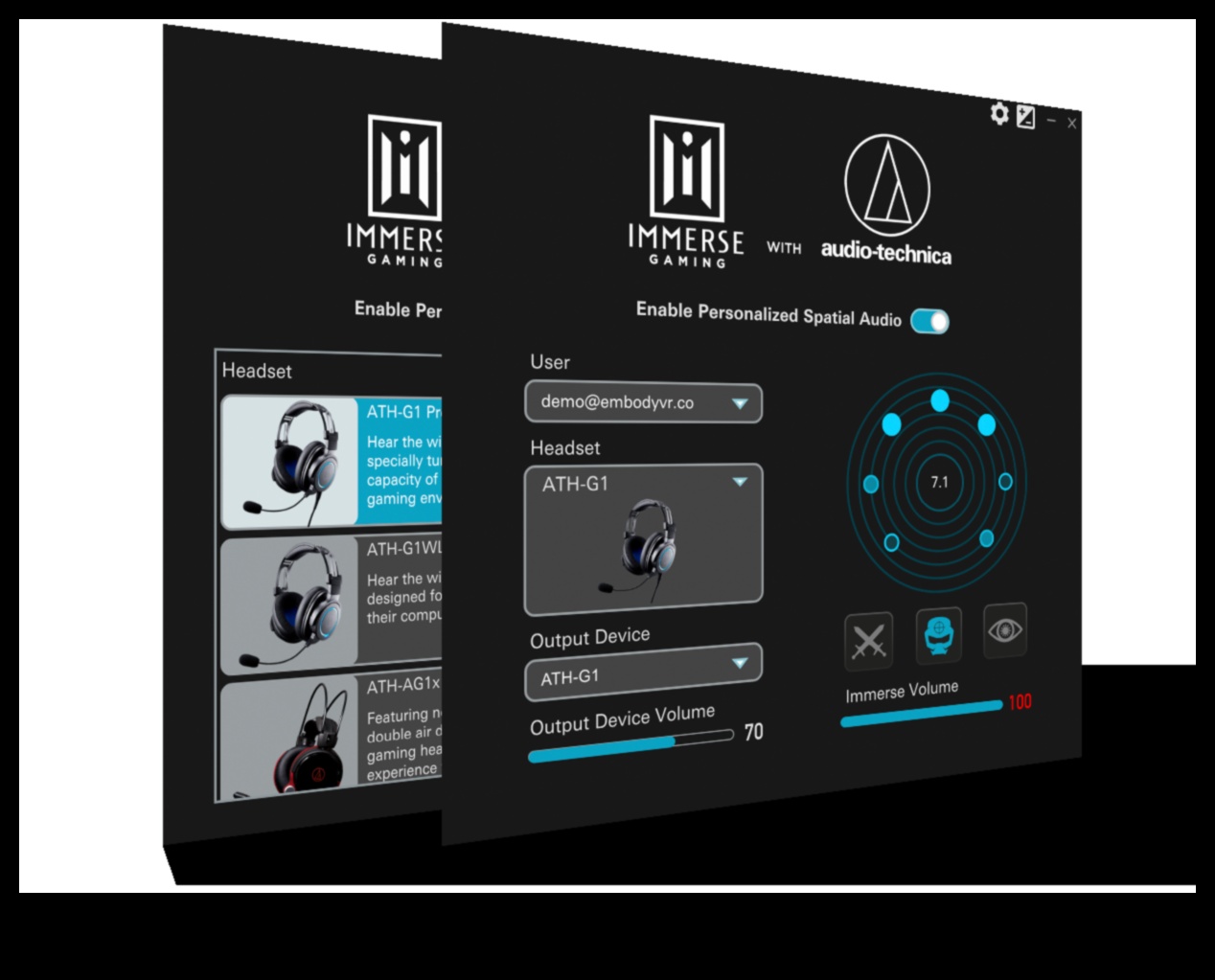This screenshot has height=980, width=1215.
Task: Click the volume adjustment icon beside settings gear
Action: pyautogui.click(x=1028, y=115)
